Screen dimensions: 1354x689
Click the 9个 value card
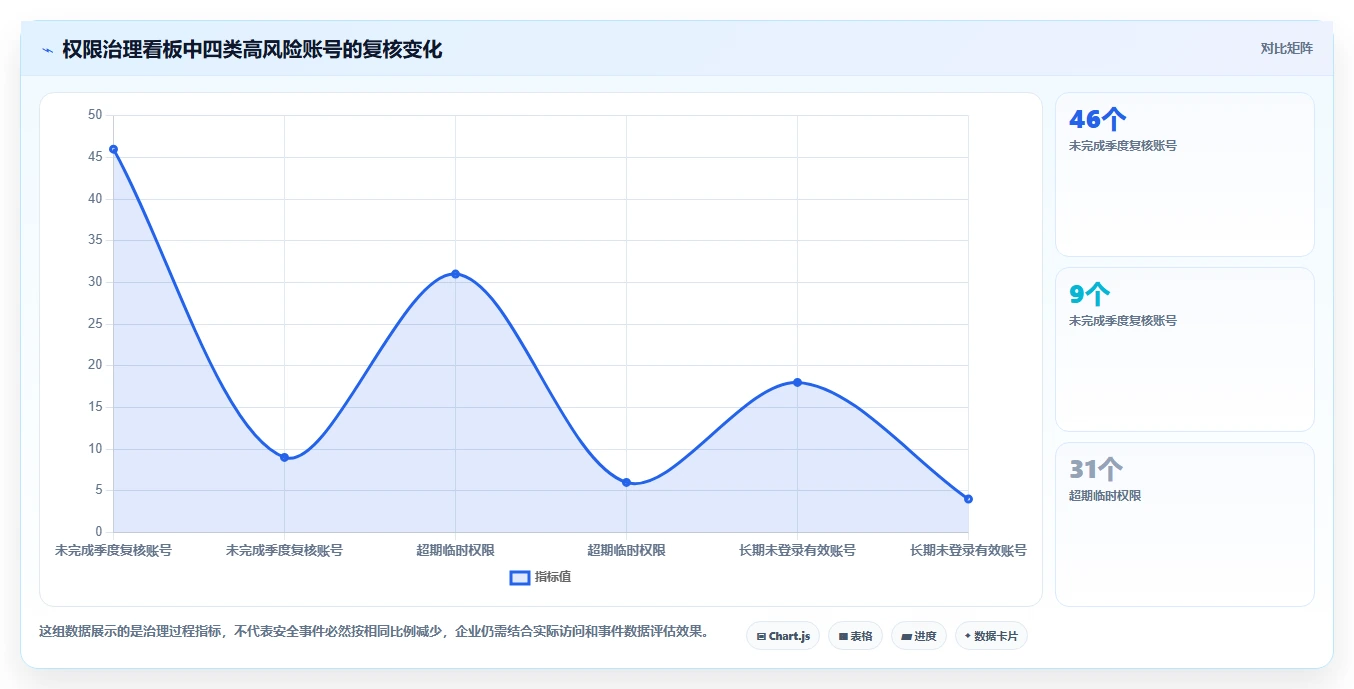coord(1185,349)
